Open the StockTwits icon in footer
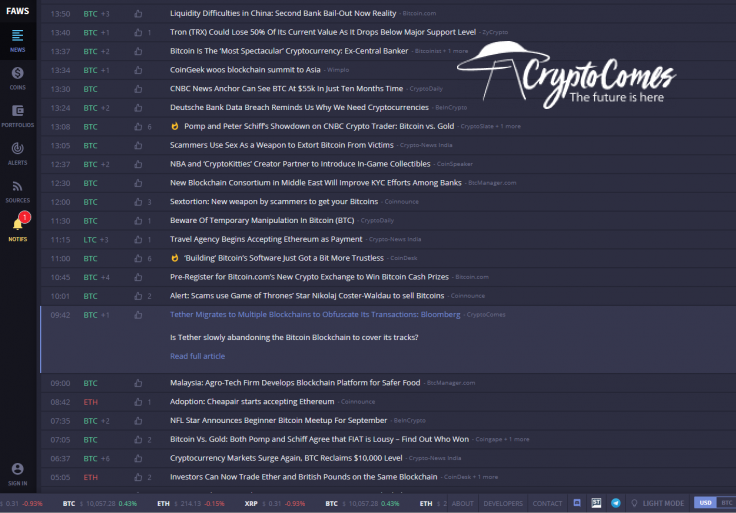736x513 pixels. pos(596,503)
